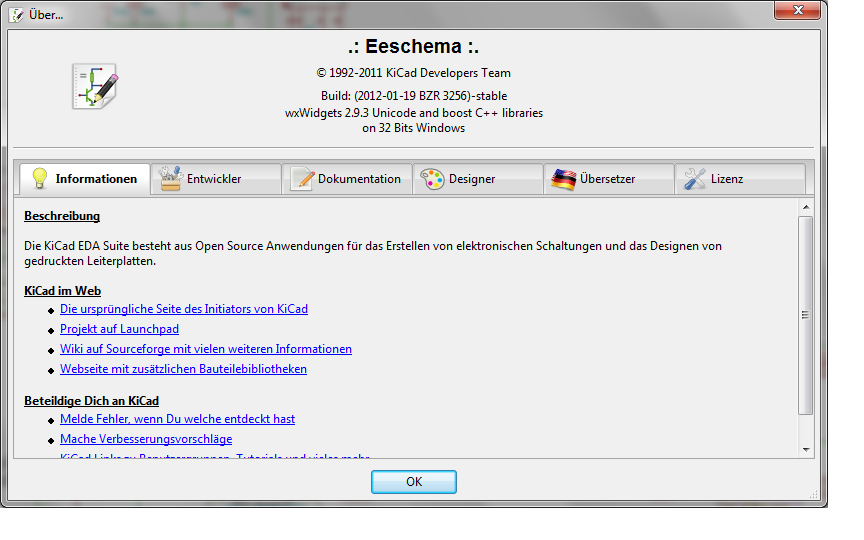
Task: Click the Eeschema schematic editor logo icon
Action: [95, 87]
